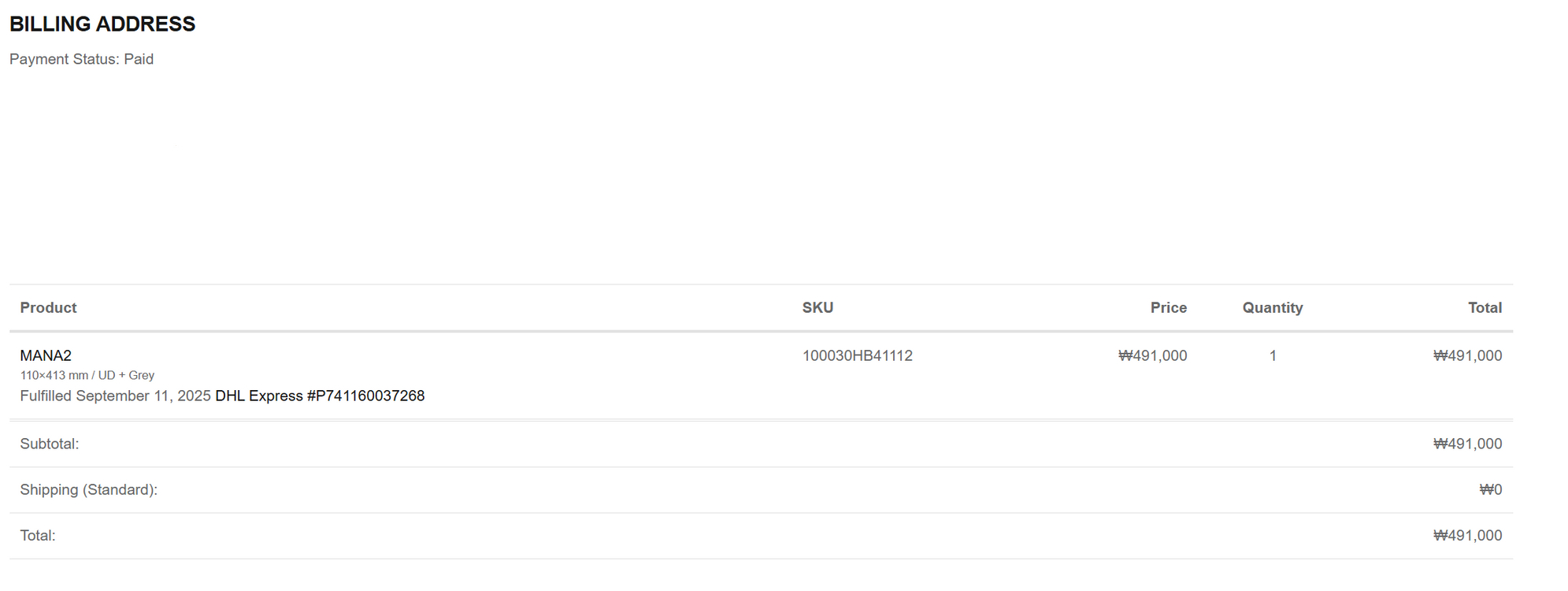Click the final Total amount in the bottom row
The height and width of the screenshot is (591, 1568).
[1467, 535]
